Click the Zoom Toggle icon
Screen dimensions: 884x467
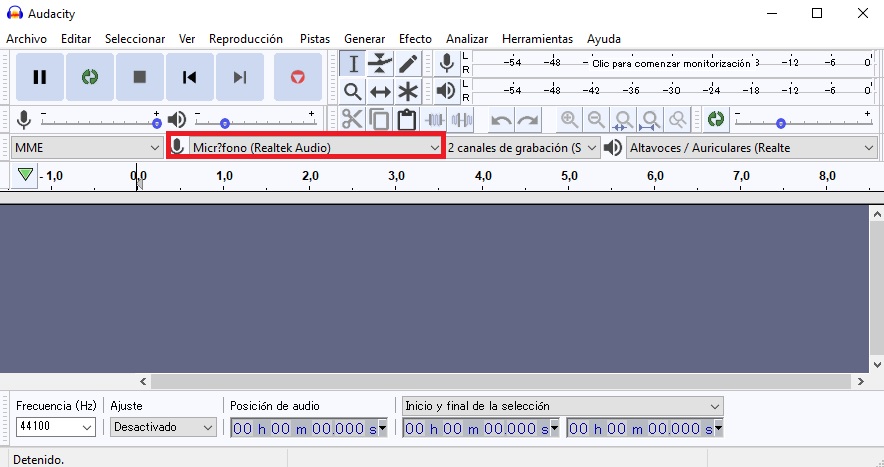(x=677, y=120)
